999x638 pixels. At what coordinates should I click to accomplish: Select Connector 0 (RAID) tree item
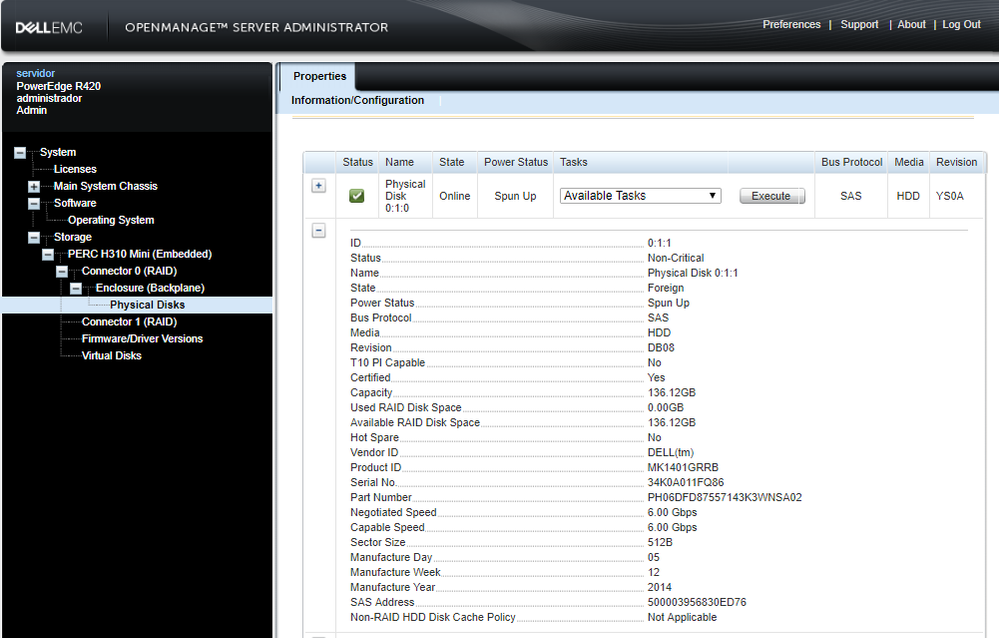point(129,271)
